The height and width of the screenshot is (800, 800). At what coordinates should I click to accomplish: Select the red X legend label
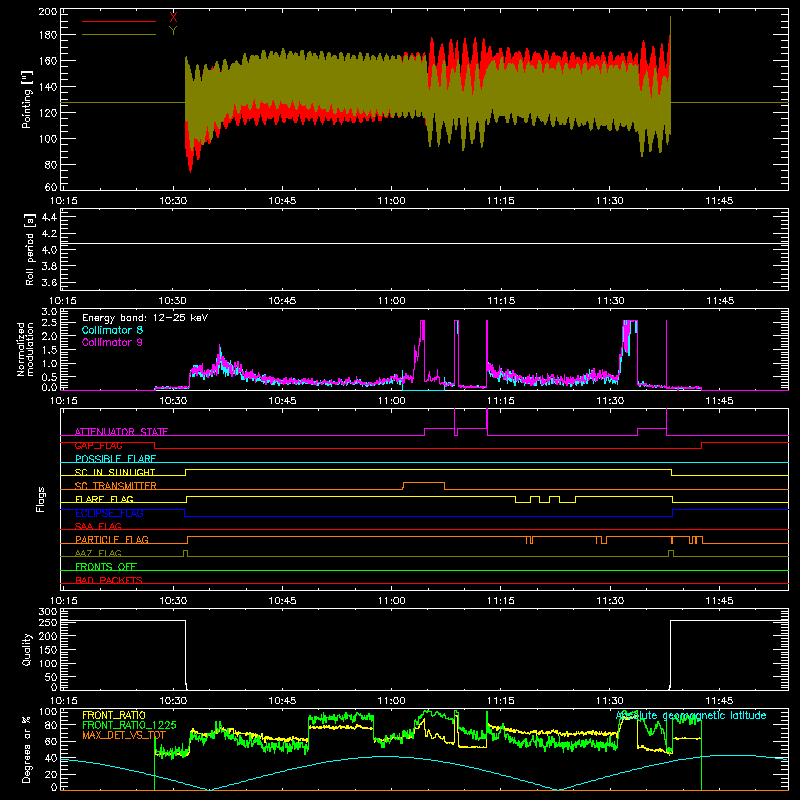point(173,17)
